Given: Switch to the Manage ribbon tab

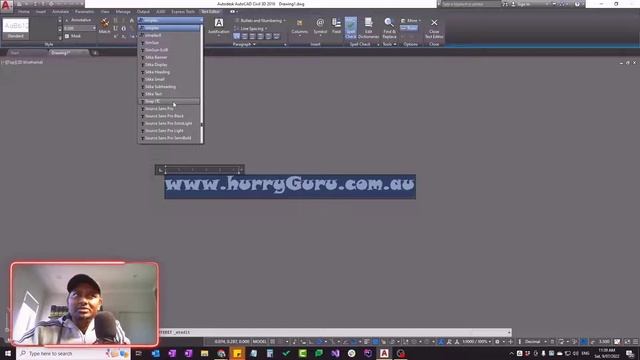Looking at the screenshot, I should pyautogui.click(x=123, y=12).
